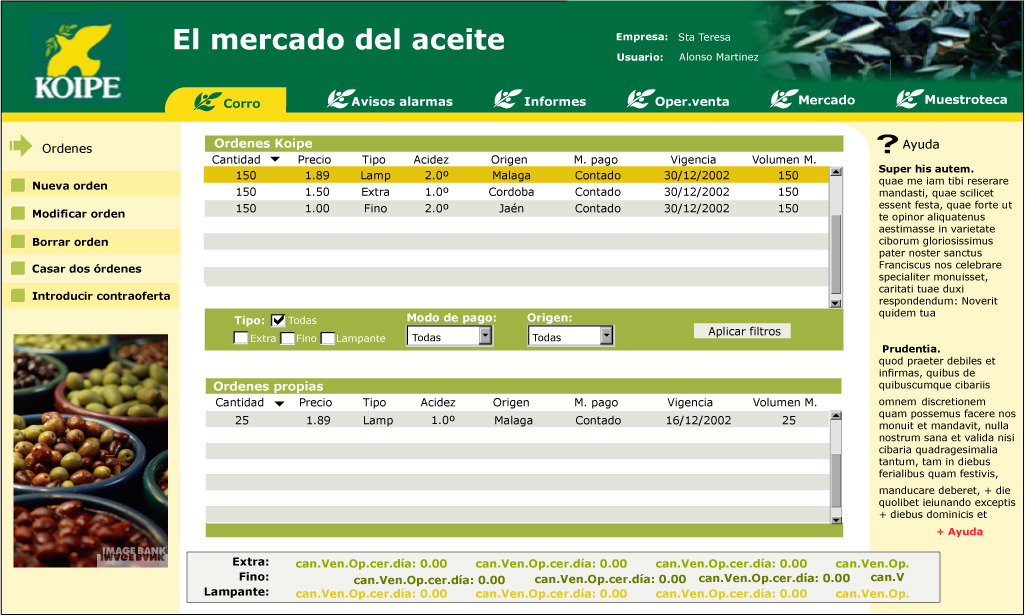Click the Volumen M. header in Ordenes Koipe

point(784,160)
